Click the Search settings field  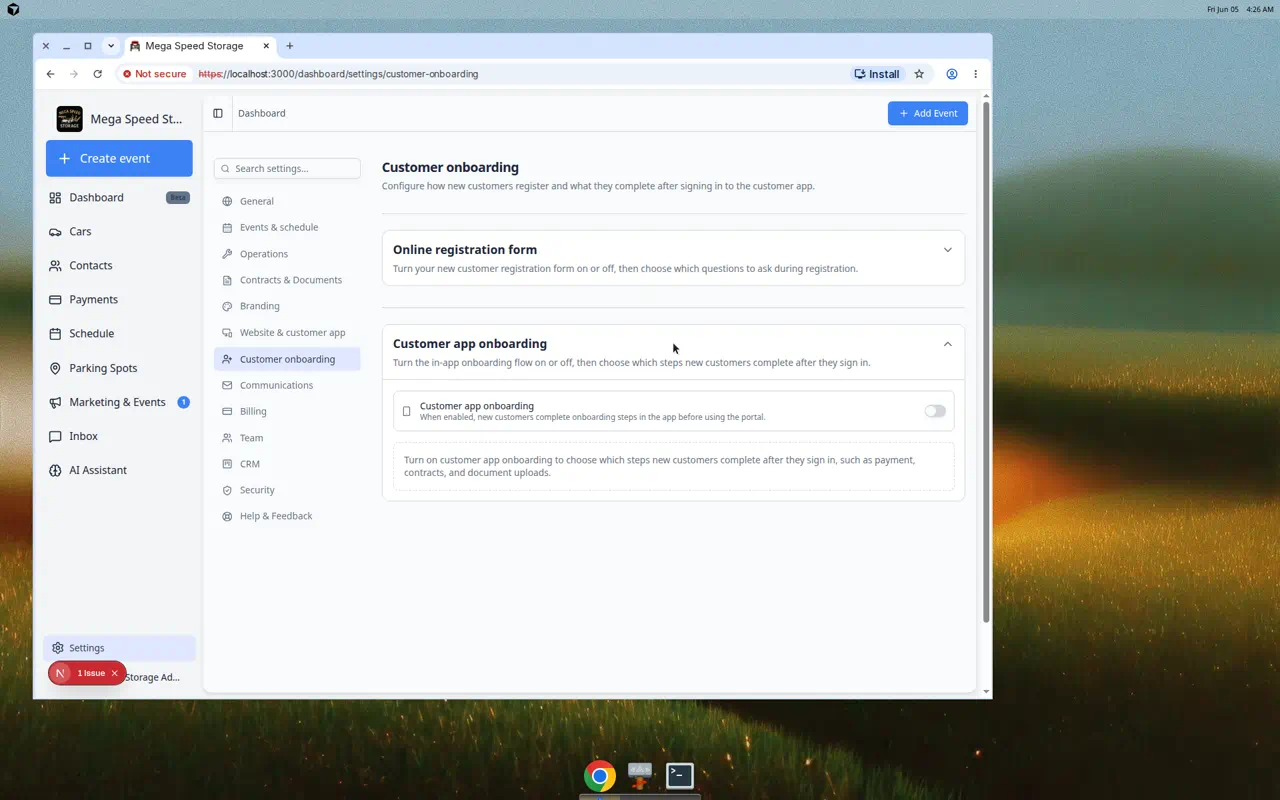point(287,168)
